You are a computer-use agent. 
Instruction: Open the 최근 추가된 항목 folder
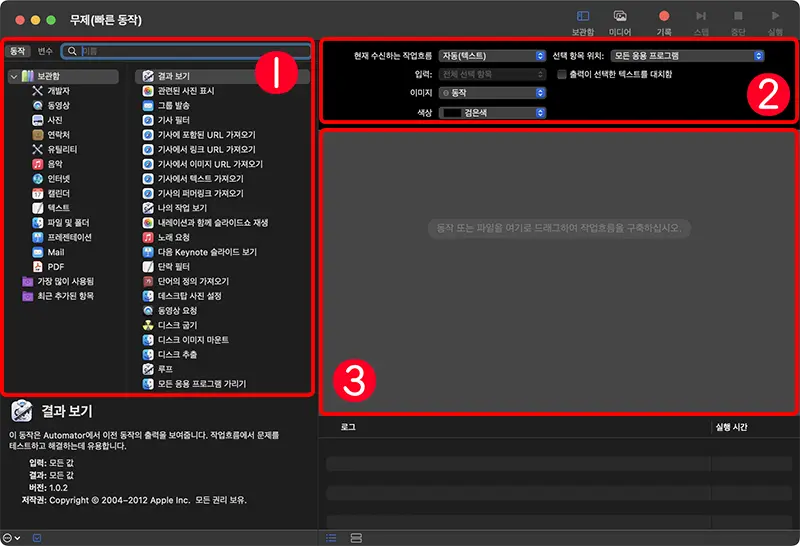(x=58, y=296)
